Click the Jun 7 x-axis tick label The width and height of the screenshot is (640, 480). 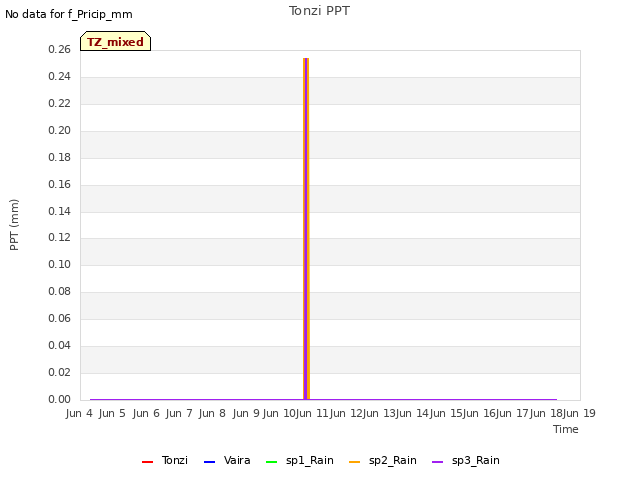179,413
